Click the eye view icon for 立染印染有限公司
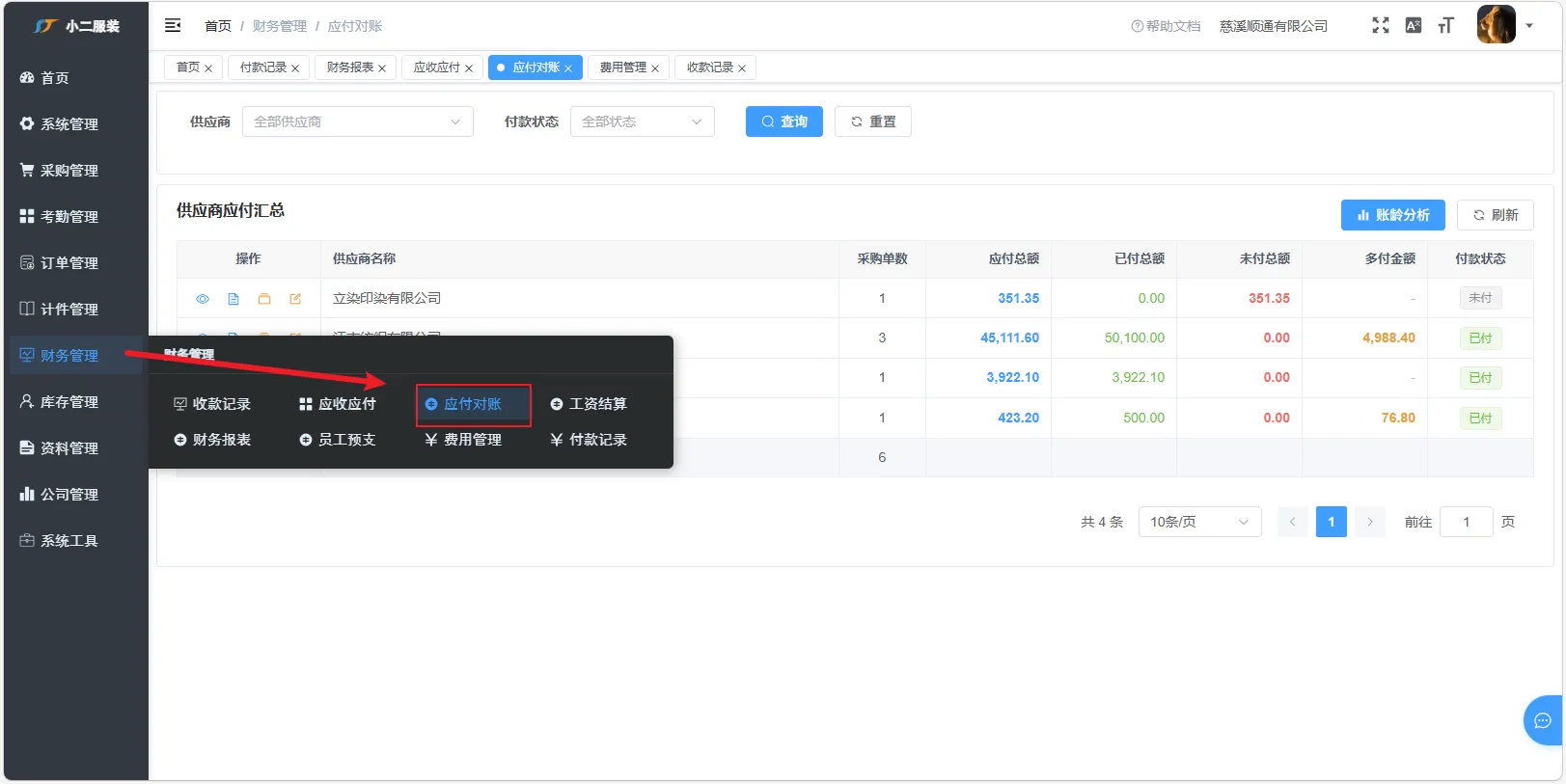The height and width of the screenshot is (784, 1566). pyautogui.click(x=203, y=299)
